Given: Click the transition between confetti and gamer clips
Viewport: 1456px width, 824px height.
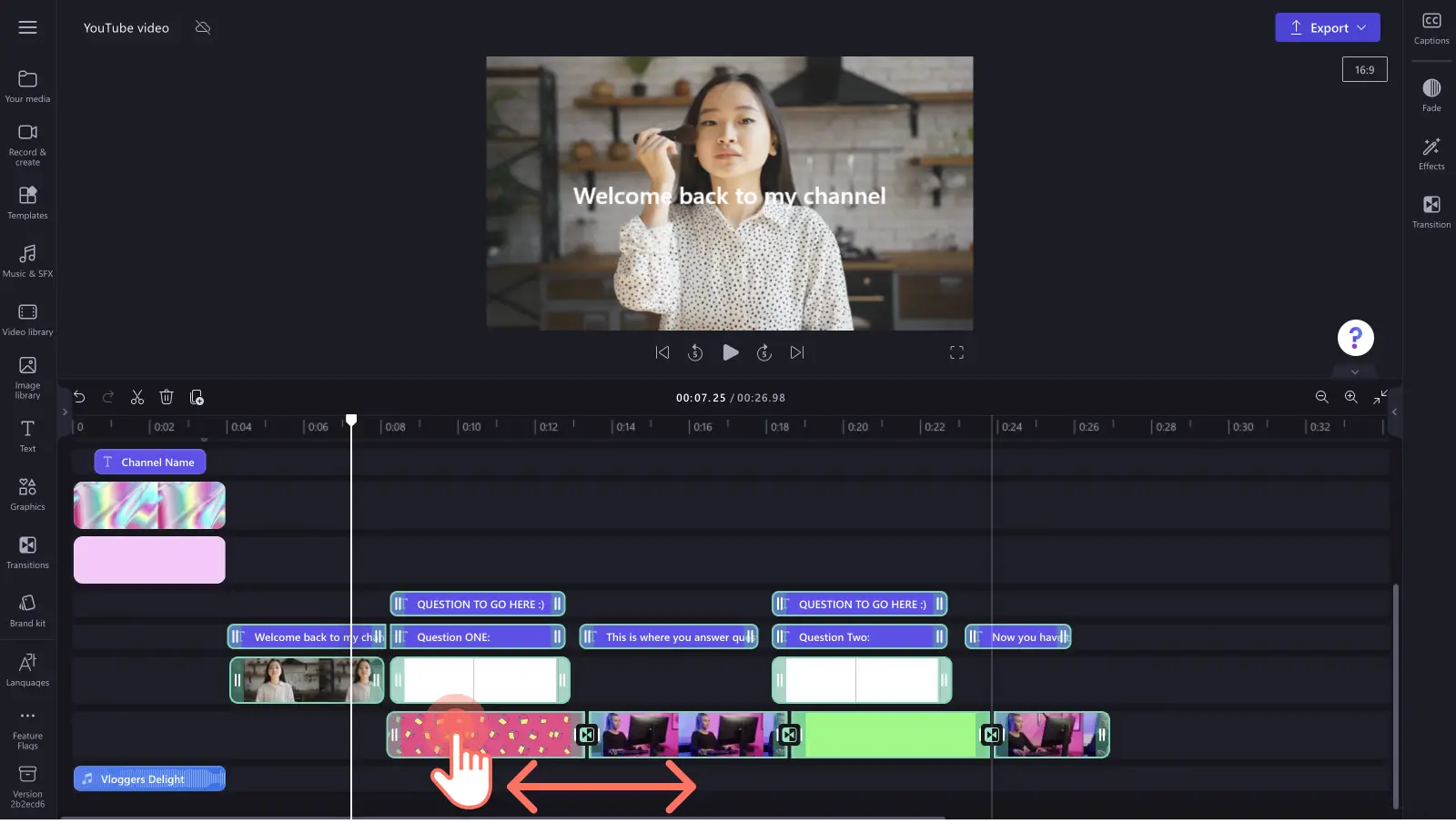Looking at the screenshot, I should pyautogui.click(x=587, y=735).
